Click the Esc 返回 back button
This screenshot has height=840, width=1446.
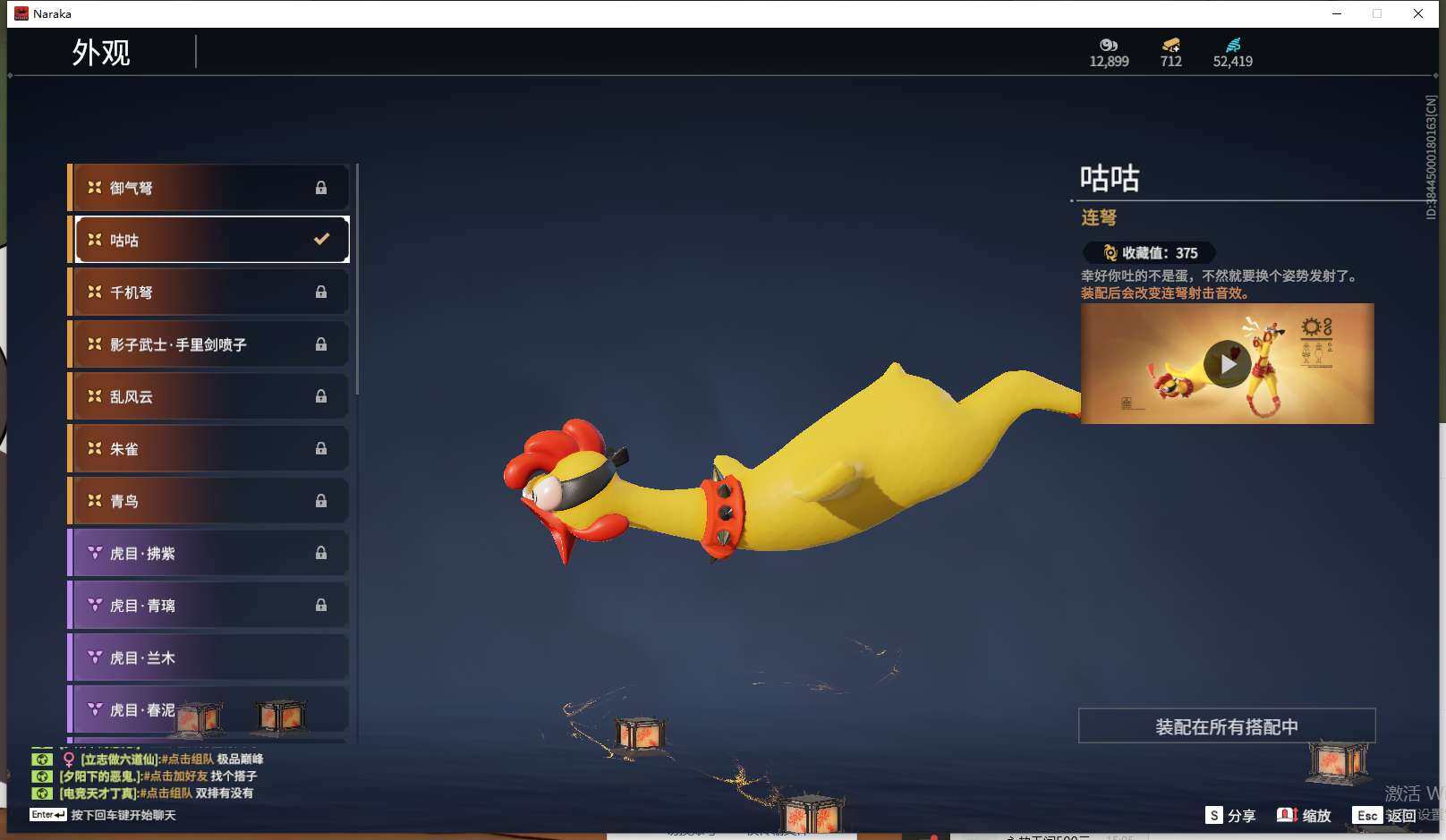point(1384,816)
